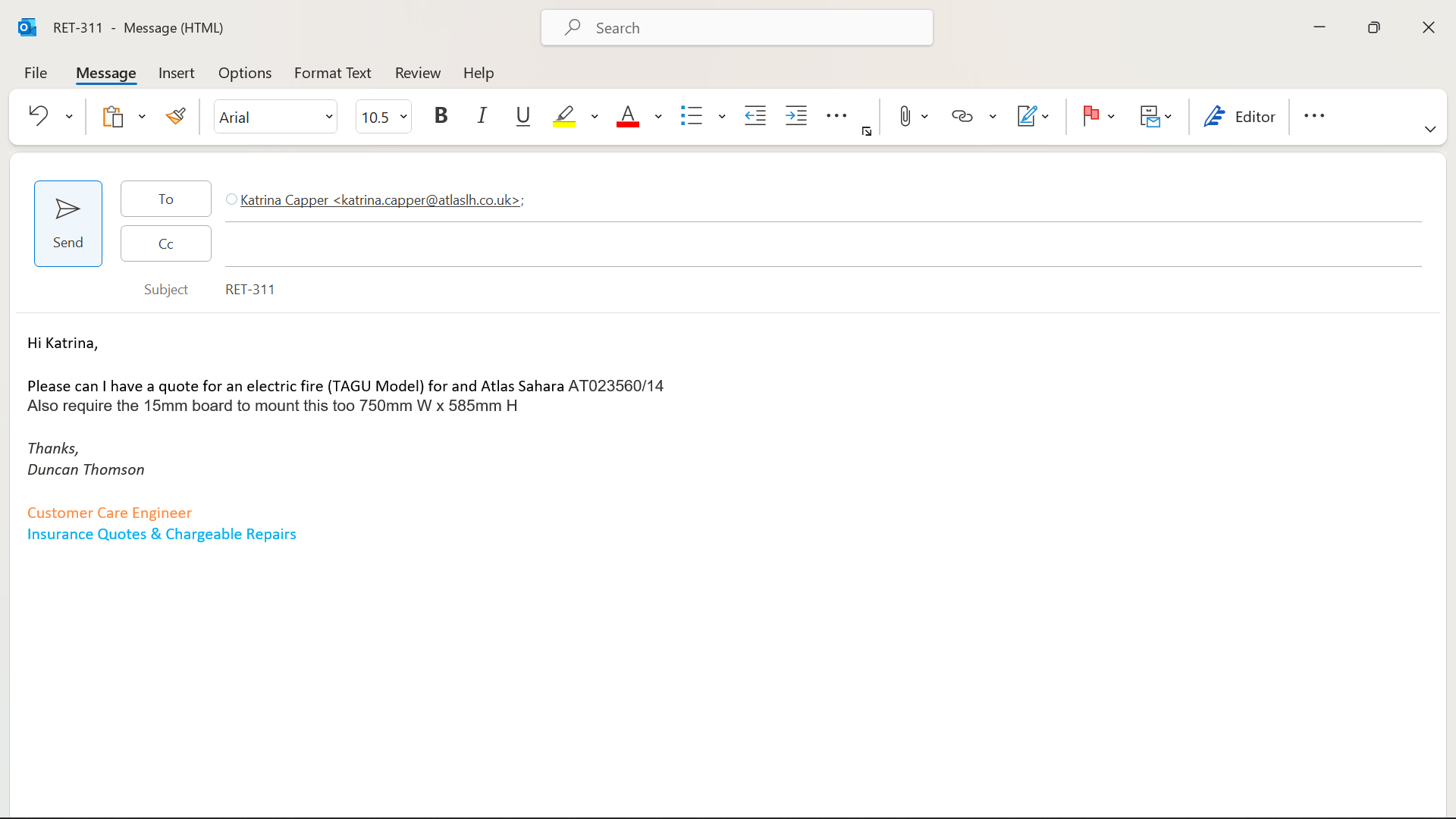Toggle Underline formatting

(522, 116)
